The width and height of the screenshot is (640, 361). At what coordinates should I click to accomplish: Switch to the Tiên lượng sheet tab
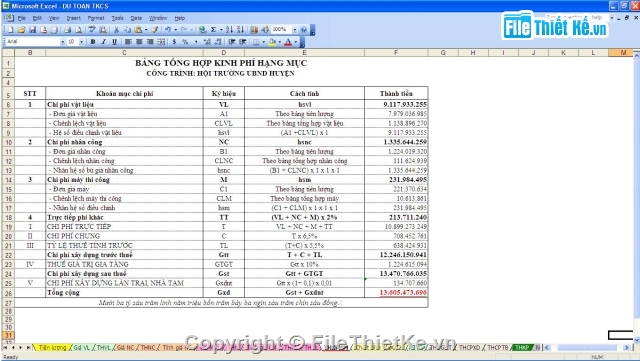point(52,348)
